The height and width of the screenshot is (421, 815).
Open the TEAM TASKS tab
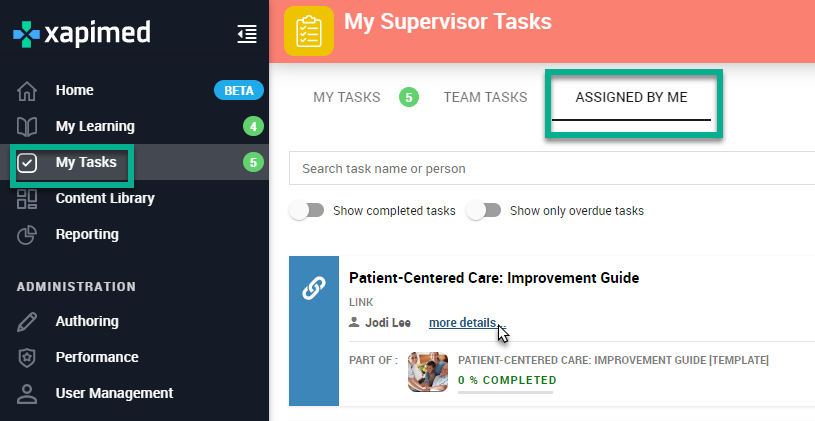tap(485, 97)
